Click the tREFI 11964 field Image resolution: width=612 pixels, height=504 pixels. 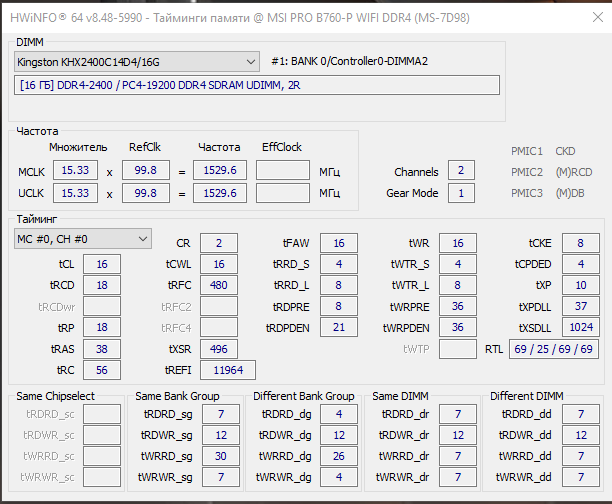[x=228, y=370]
